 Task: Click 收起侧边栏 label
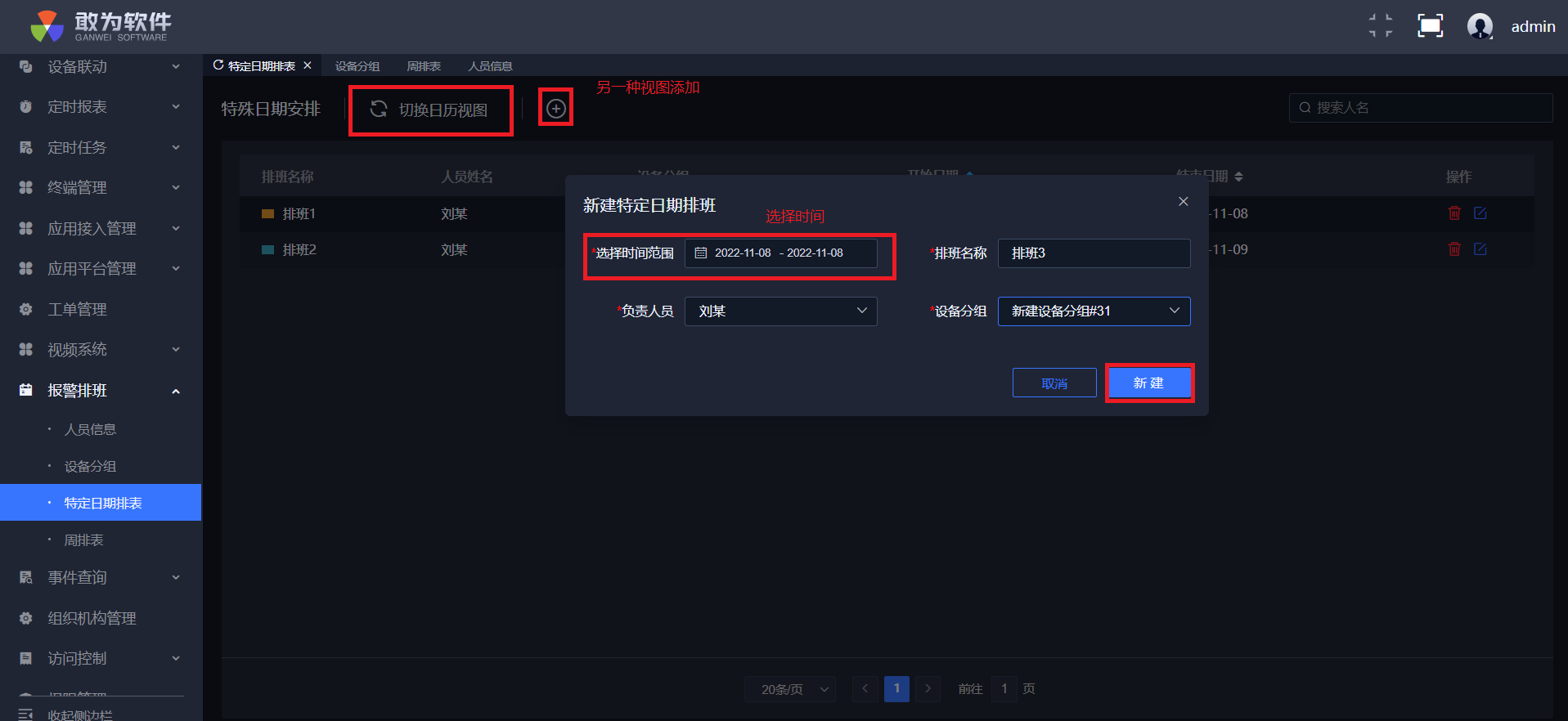(x=80, y=714)
